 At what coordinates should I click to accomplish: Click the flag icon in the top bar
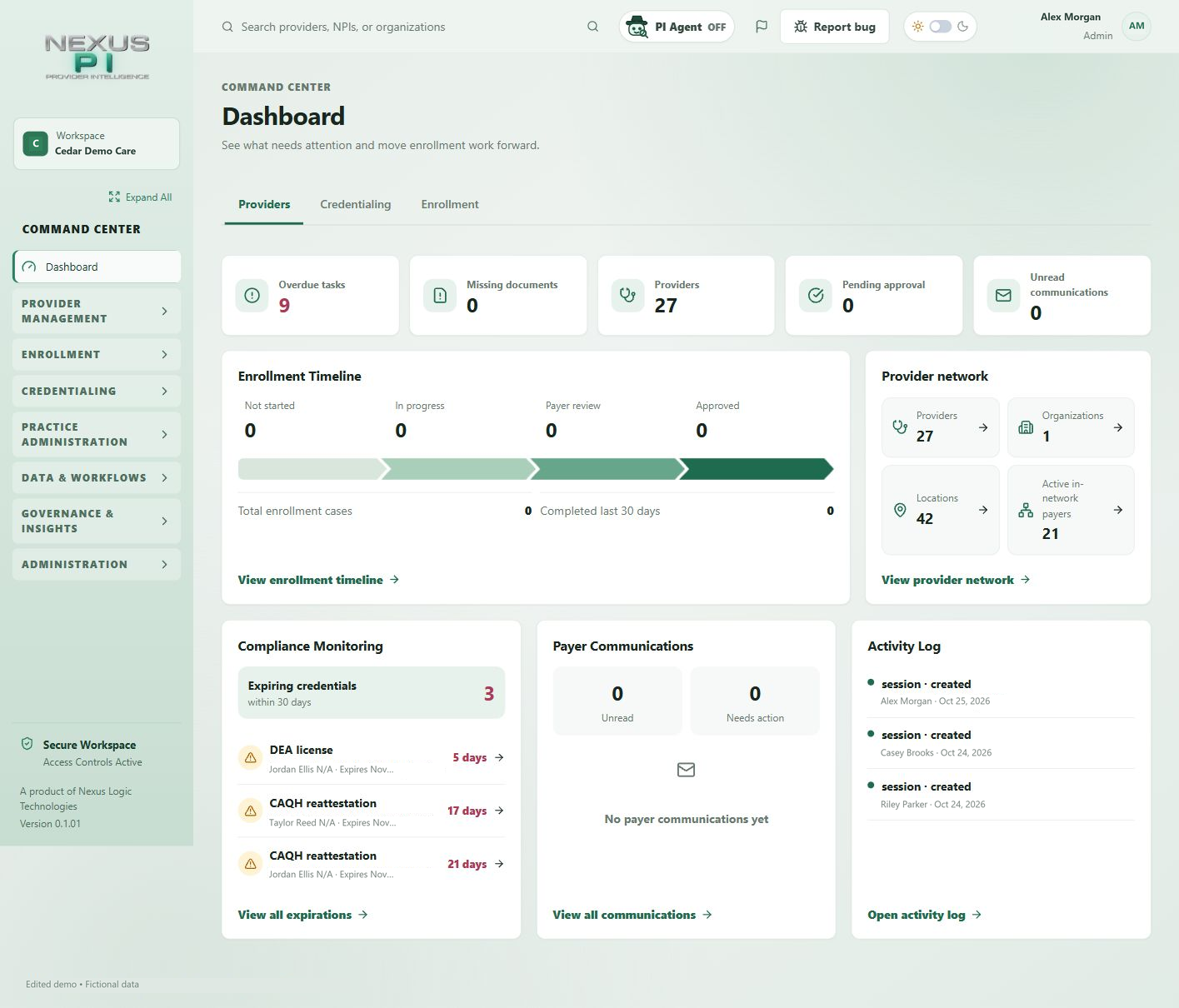[762, 27]
